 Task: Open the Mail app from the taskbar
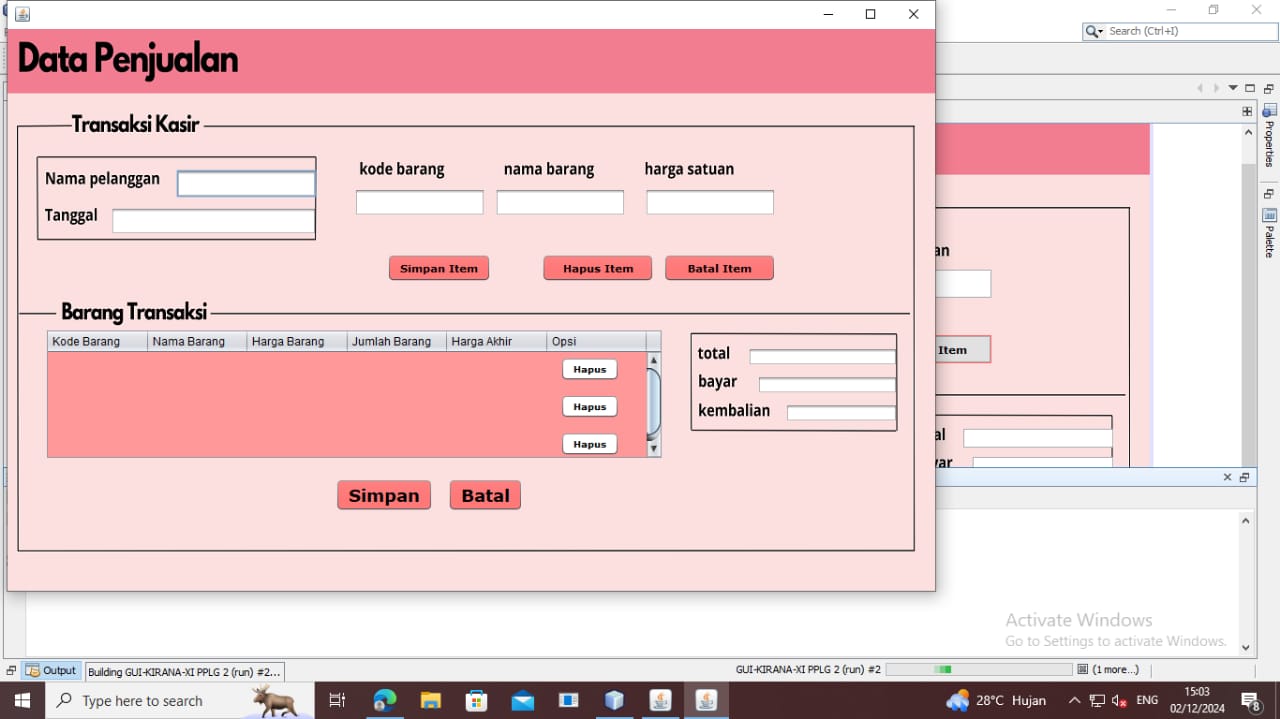[x=523, y=700]
